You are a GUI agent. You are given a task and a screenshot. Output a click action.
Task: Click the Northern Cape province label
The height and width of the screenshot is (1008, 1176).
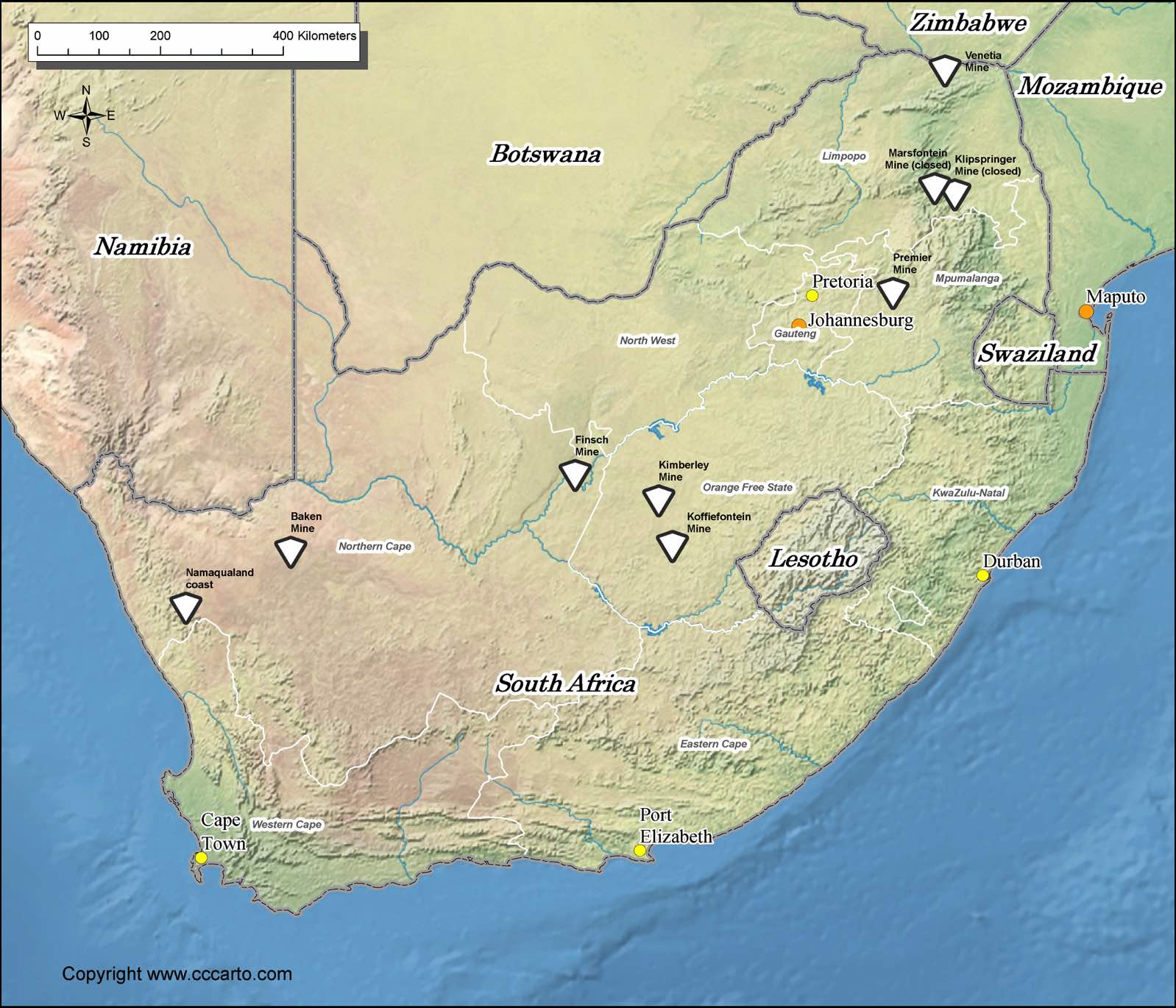(375, 546)
